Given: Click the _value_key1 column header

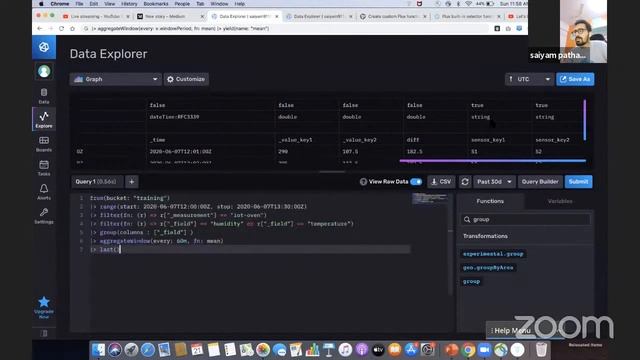Looking at the screenshot, I should click(x=295, y=140).
